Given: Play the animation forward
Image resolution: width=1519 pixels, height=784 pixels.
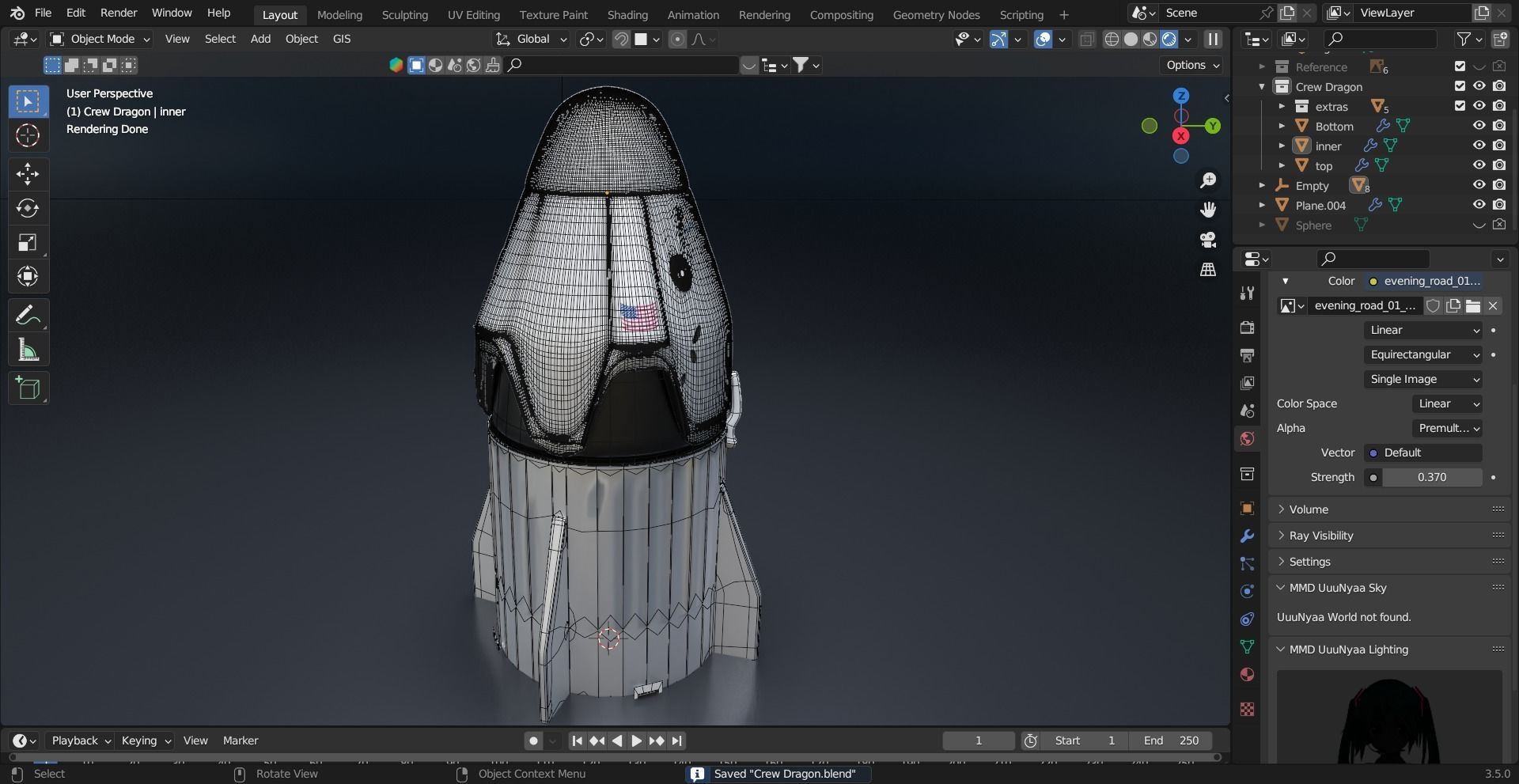Looking at the screenshot, I should (x=637, y=741).
